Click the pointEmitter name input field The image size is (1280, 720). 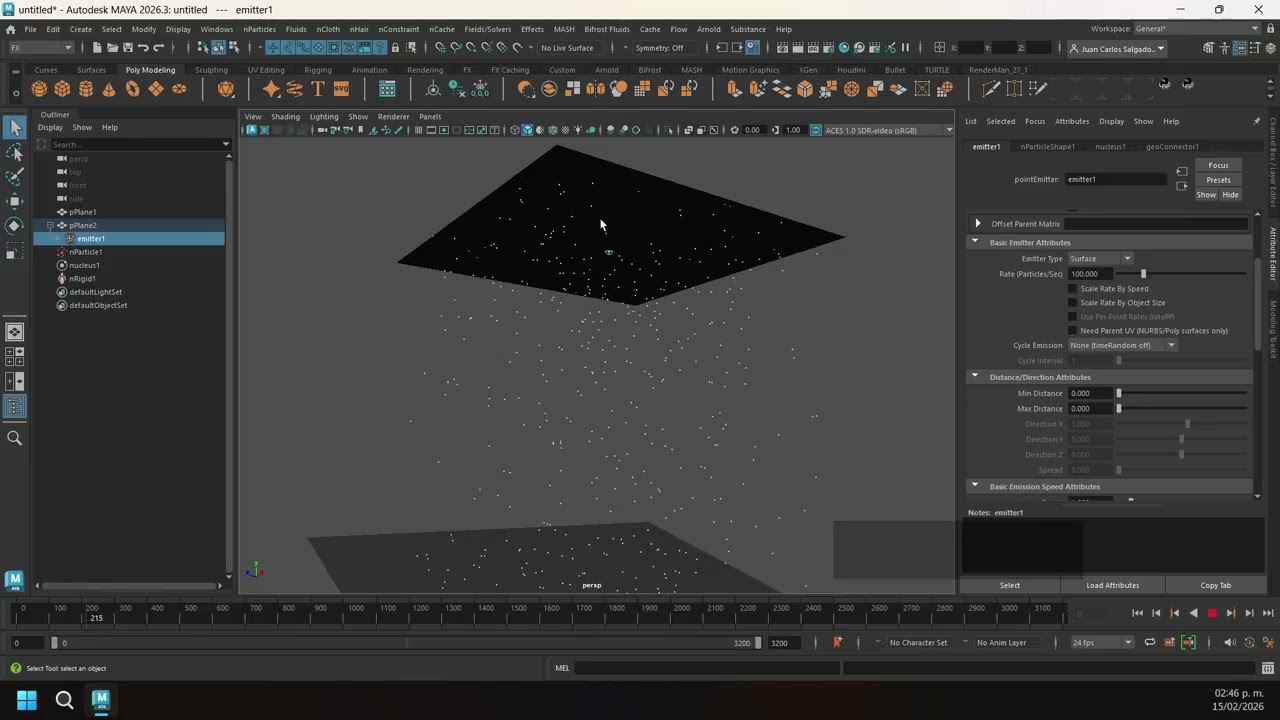[1116, 180]
